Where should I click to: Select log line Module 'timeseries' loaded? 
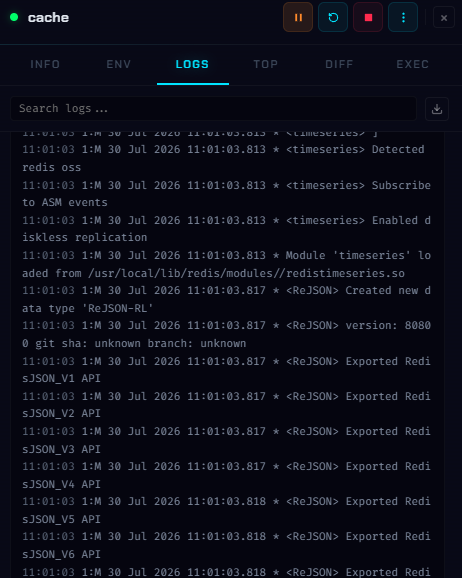(226, 264)
